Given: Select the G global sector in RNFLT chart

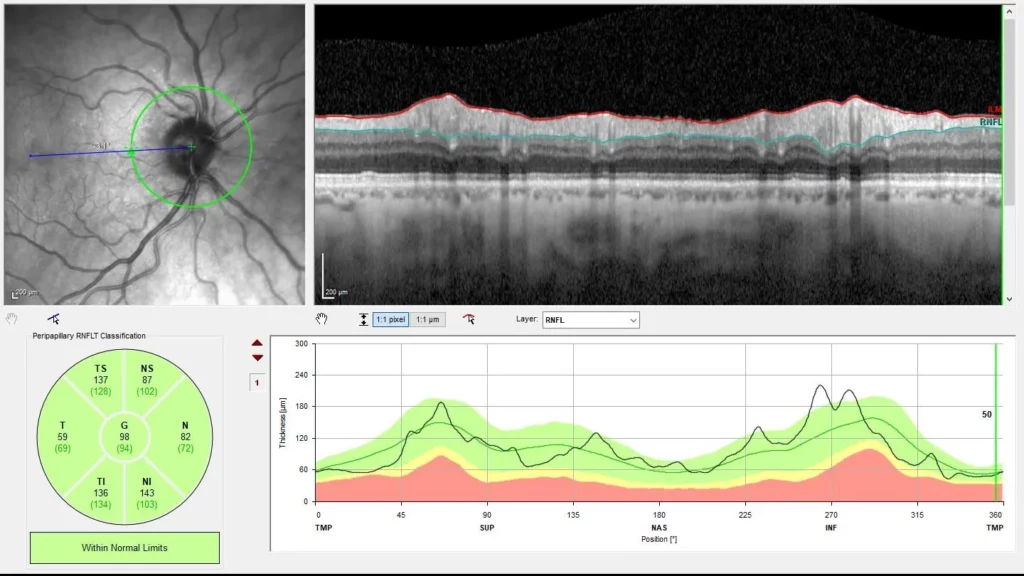Looking at the screenshot, I should point(124,436).
